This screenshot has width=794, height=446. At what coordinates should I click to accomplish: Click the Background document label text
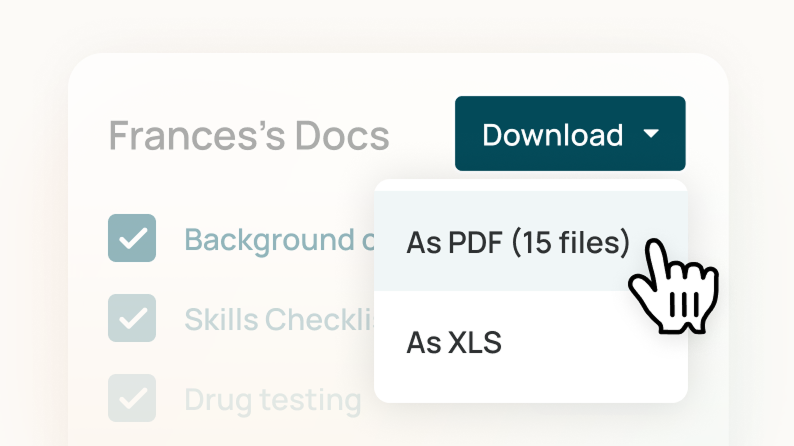[275, 240]
